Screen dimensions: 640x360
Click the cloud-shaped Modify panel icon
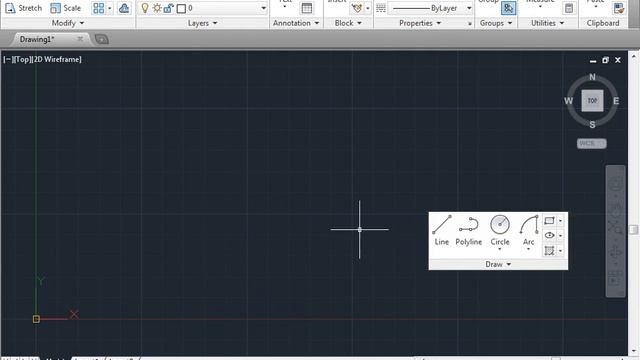pos(124,8)
